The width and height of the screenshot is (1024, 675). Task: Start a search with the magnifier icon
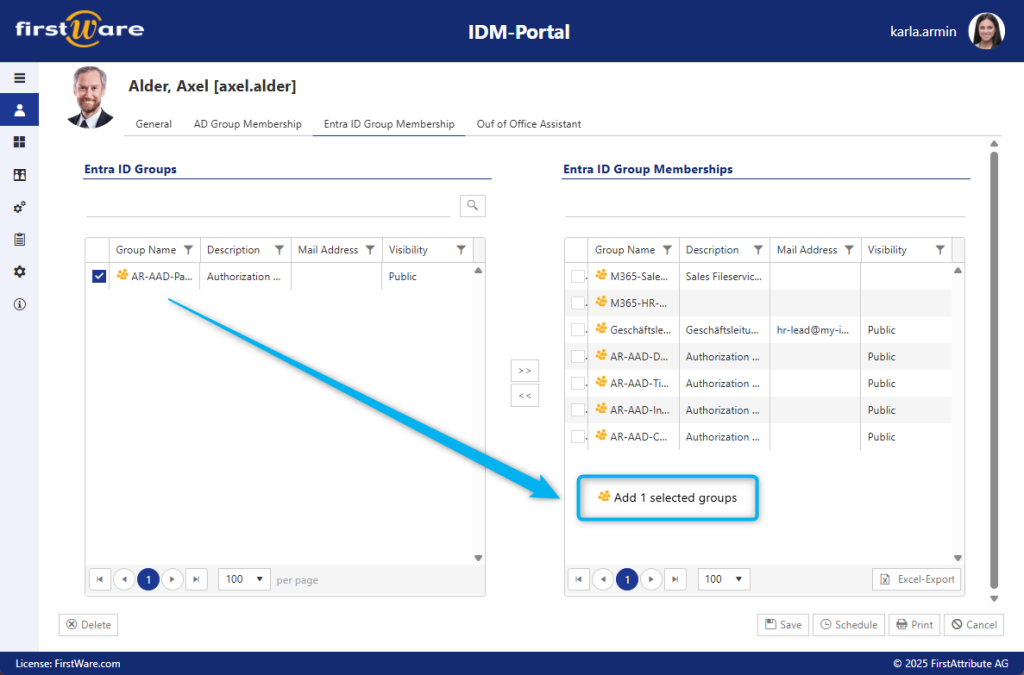pyautogui.click(x=471, y=205)
